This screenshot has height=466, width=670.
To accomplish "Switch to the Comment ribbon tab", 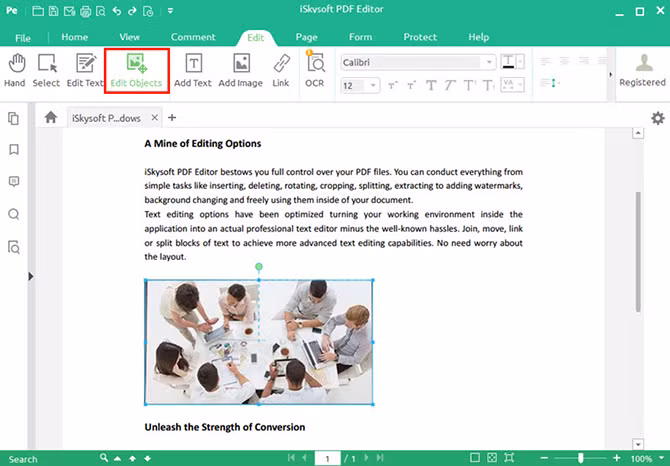I will point(192,37).
